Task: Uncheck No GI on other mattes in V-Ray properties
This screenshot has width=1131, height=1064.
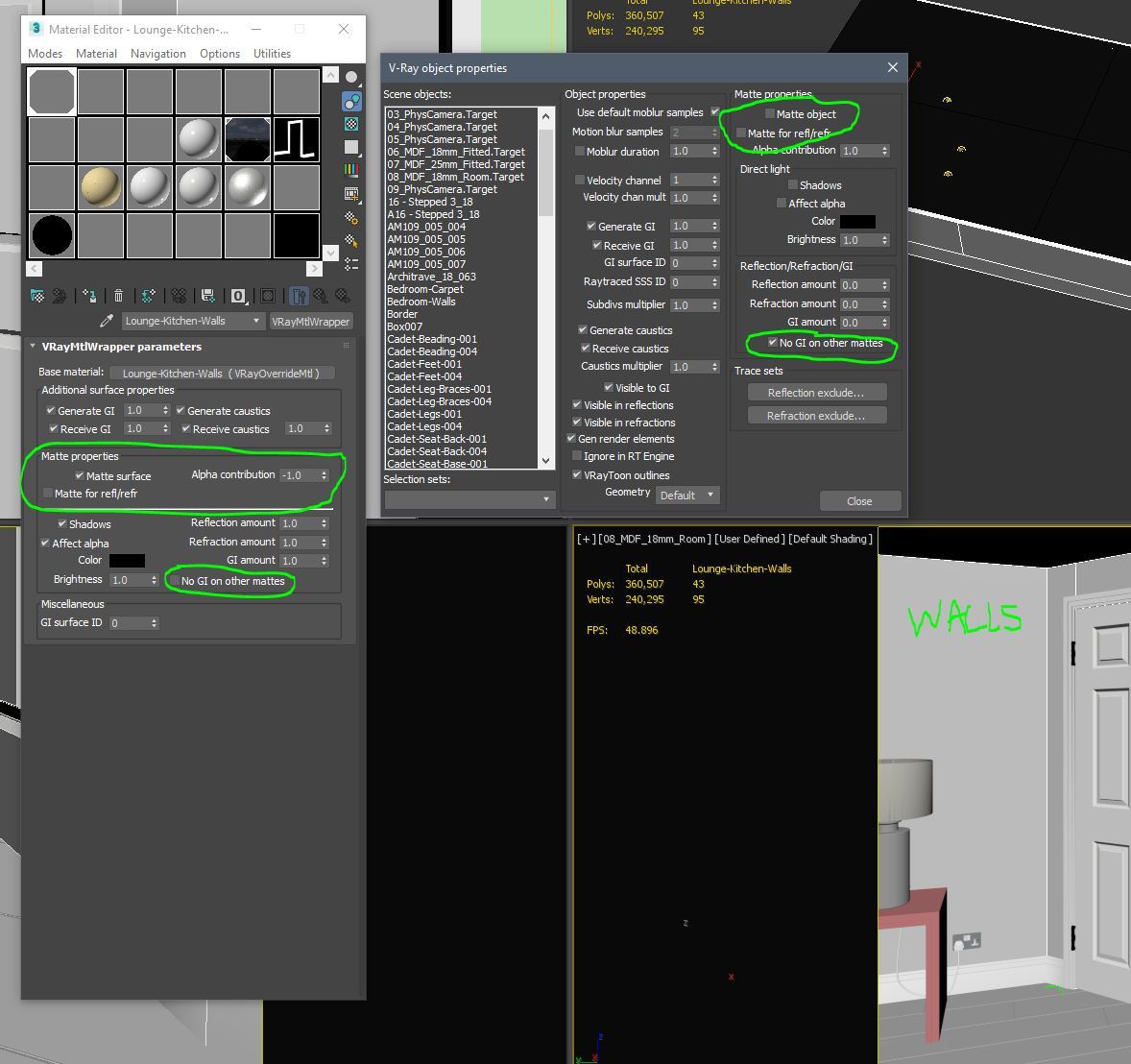Action: pyautogui.click(x=773, y=342)
